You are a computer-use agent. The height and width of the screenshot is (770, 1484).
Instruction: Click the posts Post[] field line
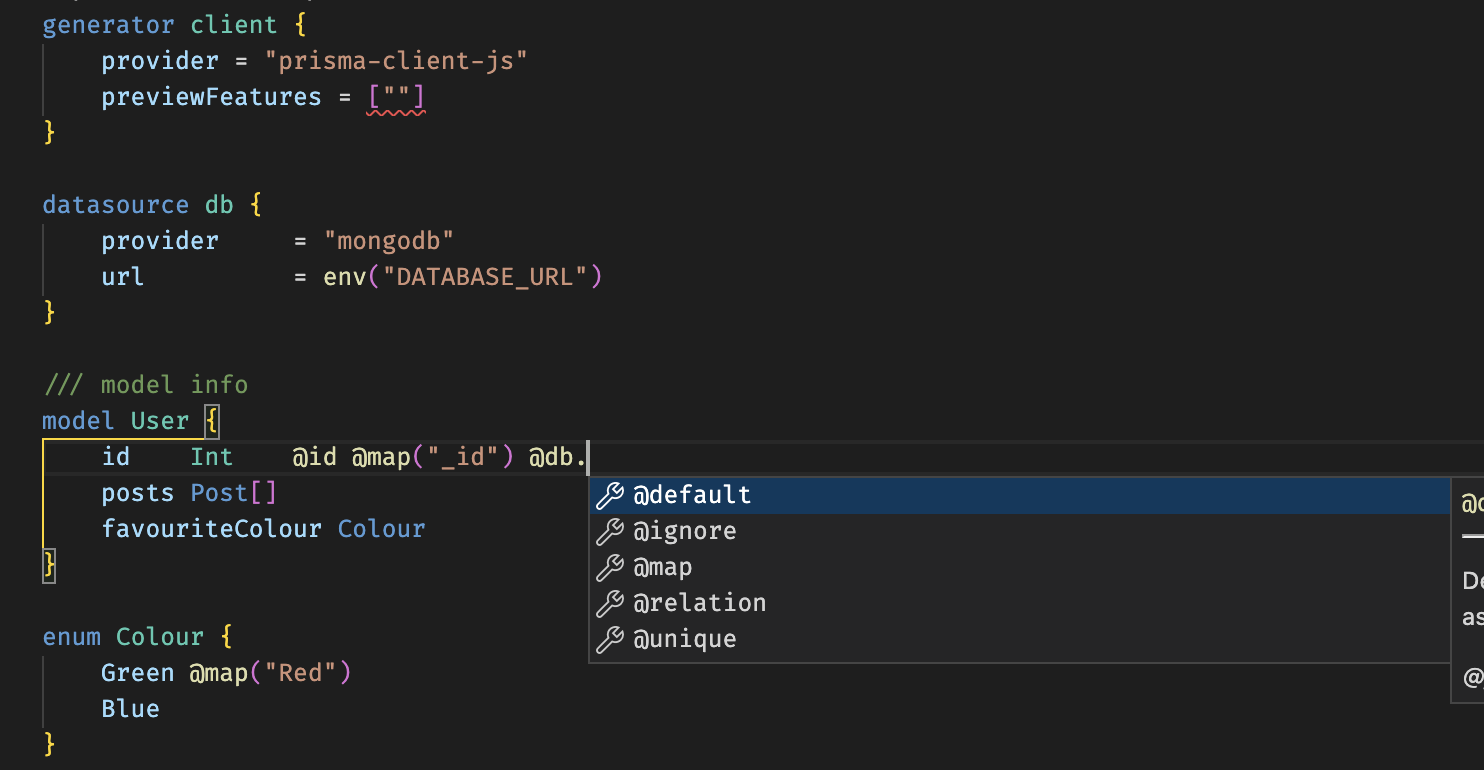pyautogui.click(x=186, y=492)
